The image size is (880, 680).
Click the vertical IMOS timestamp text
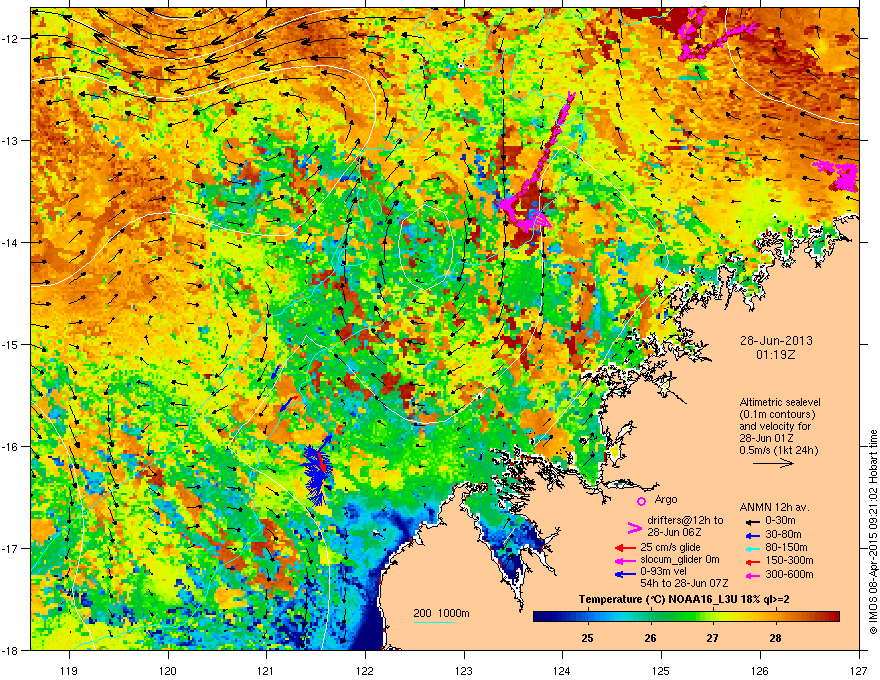873,532
